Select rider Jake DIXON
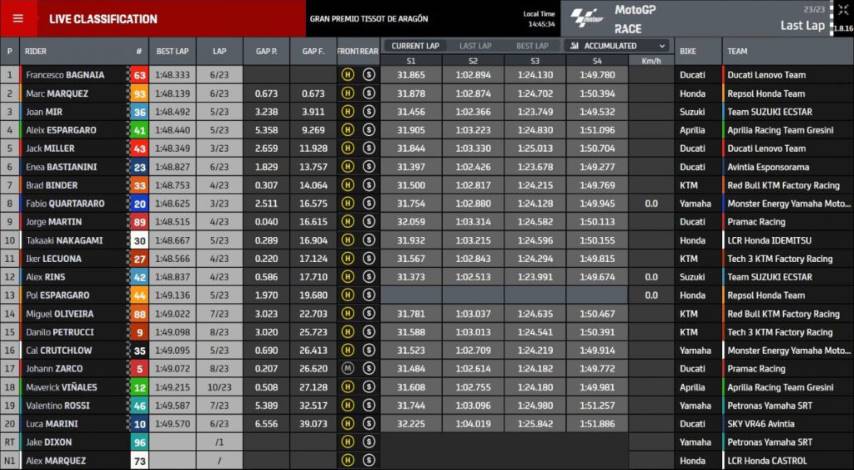This screenshot has height=470, width=854. (x=48, y=442)
